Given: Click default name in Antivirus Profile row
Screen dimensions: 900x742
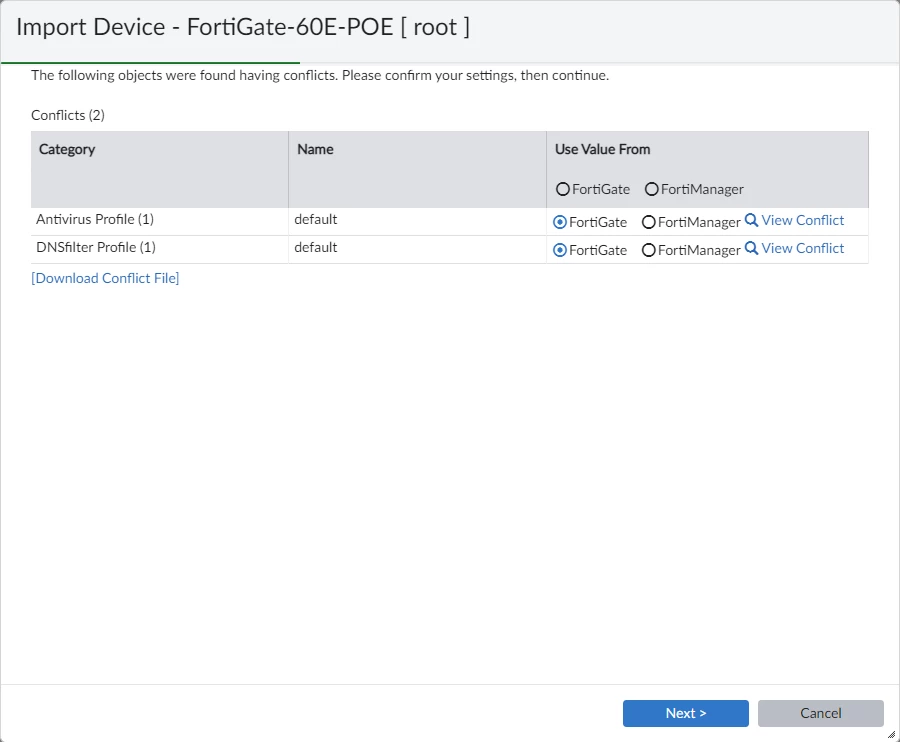Looking at the screenshot, I should pyautogui.click(x=316, y=219).
